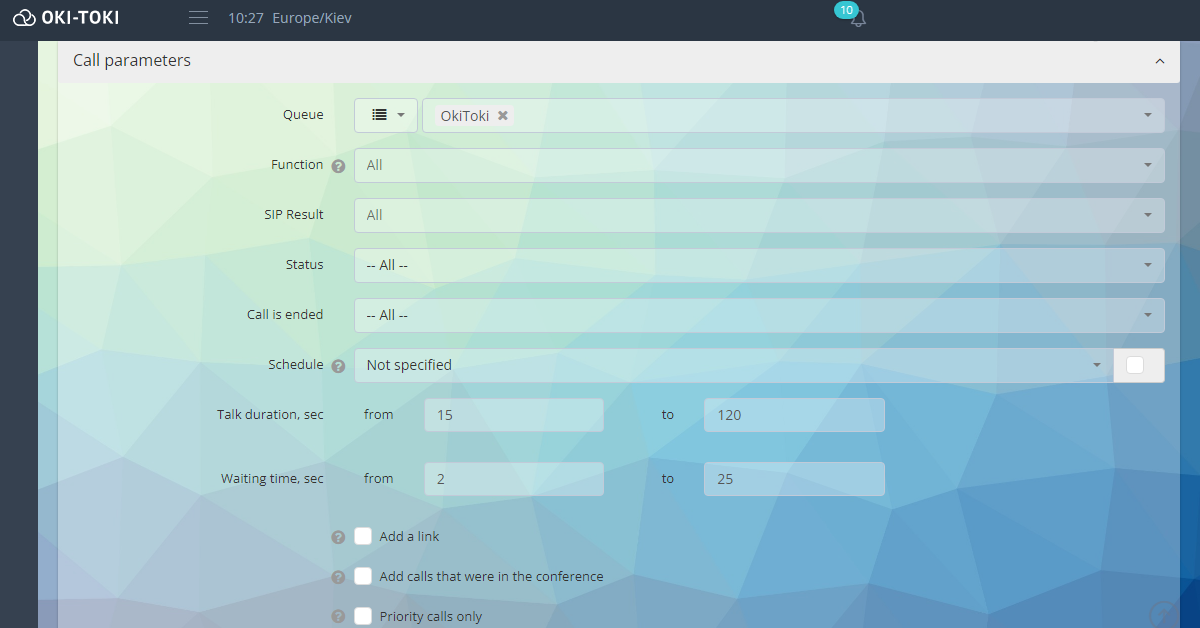Click the Waiting time to field
1200x628 pixels.
click(794, 479)
